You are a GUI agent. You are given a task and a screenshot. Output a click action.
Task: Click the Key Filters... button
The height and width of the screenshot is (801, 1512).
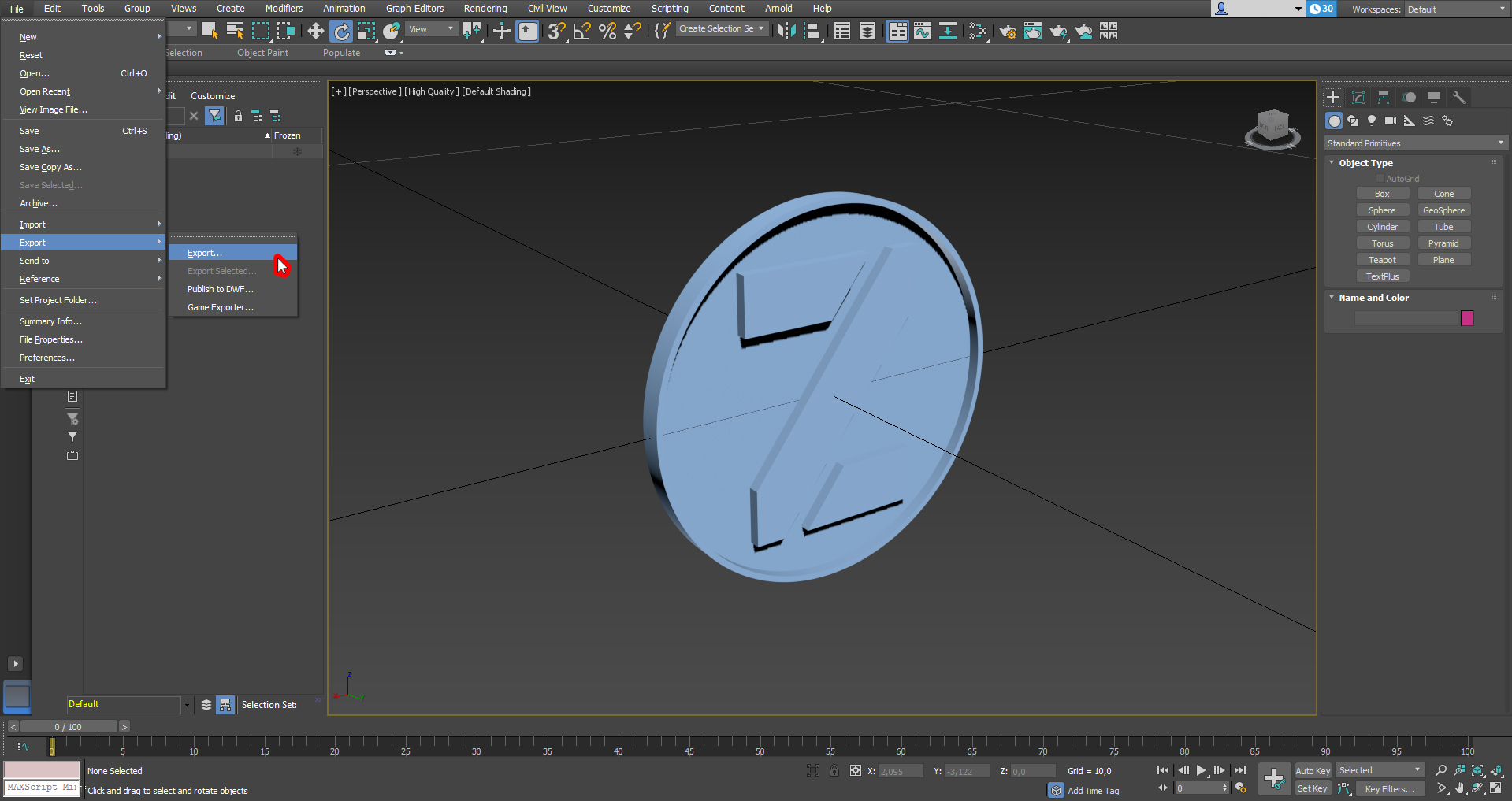tap(1389, 788)
